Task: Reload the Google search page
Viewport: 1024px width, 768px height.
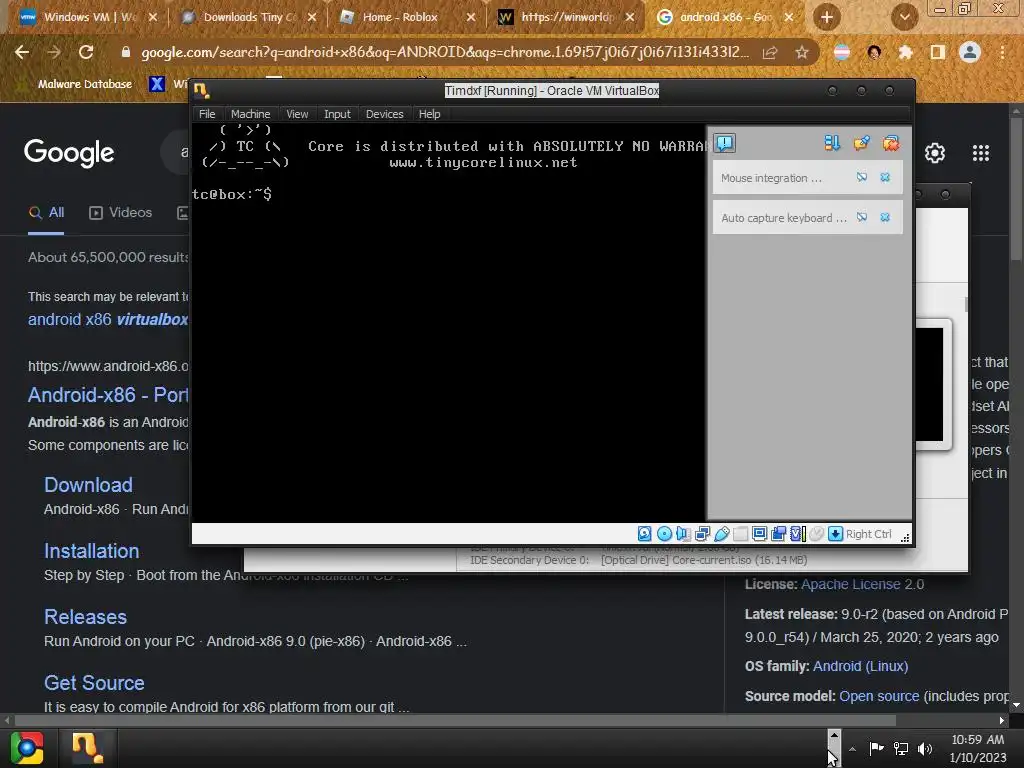Action: tap(86, 52)
